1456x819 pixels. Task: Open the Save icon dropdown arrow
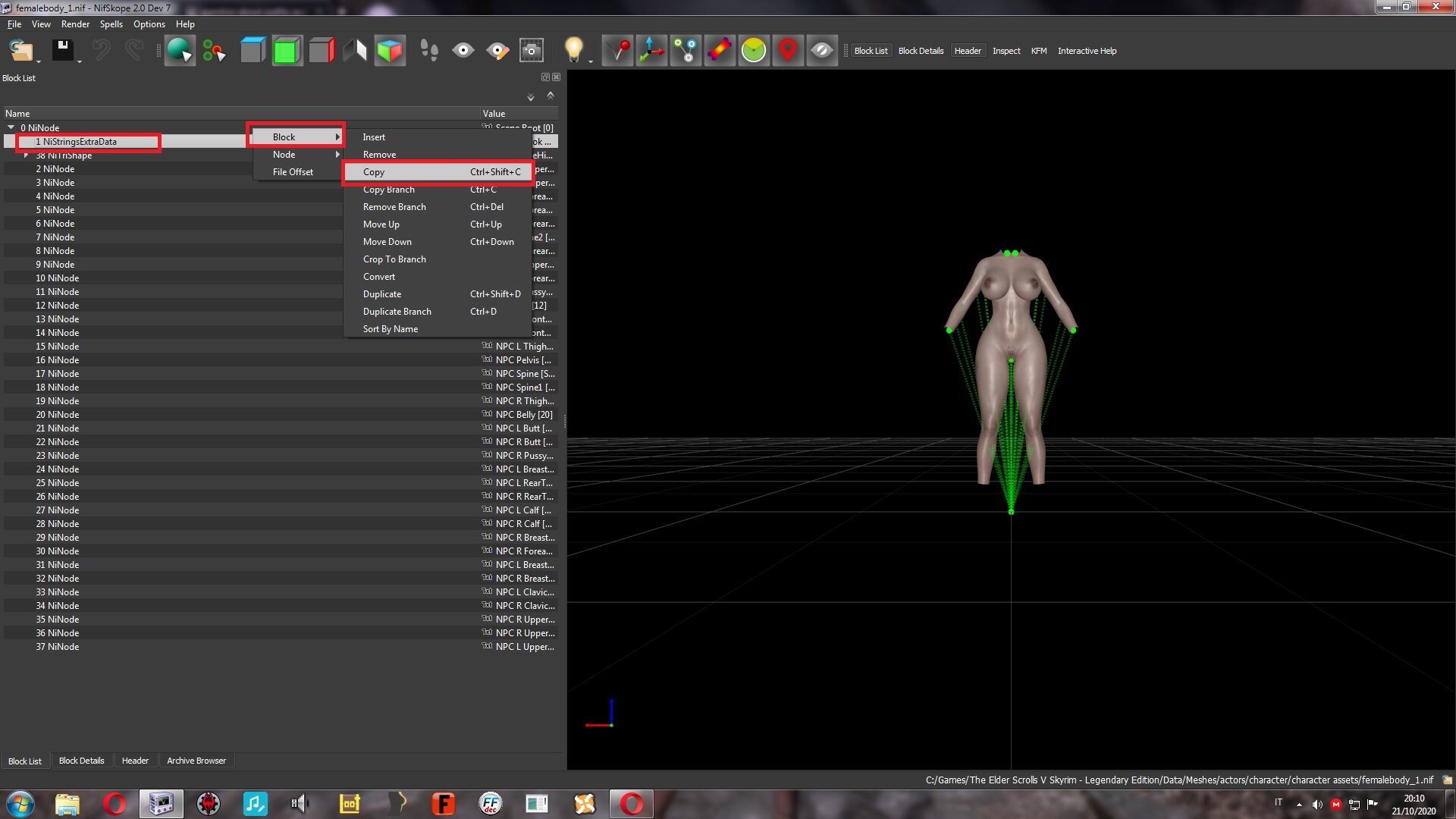(x=79, y=61)
